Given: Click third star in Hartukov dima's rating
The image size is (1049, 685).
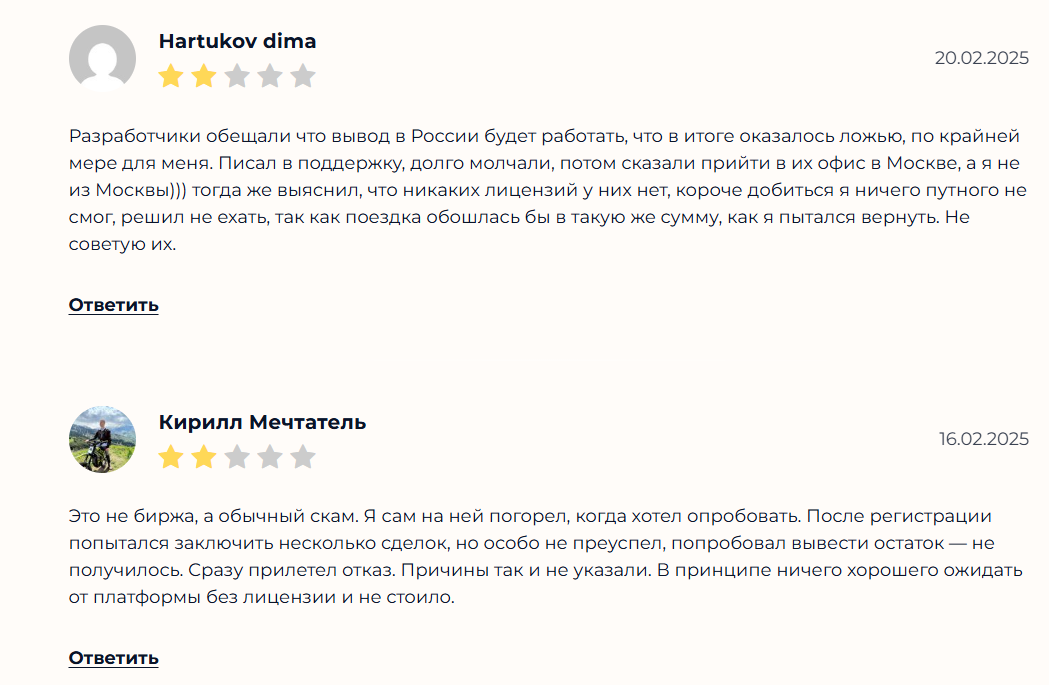Looking at the screenshot, I should pyautogui.click(x=237, y=76).
